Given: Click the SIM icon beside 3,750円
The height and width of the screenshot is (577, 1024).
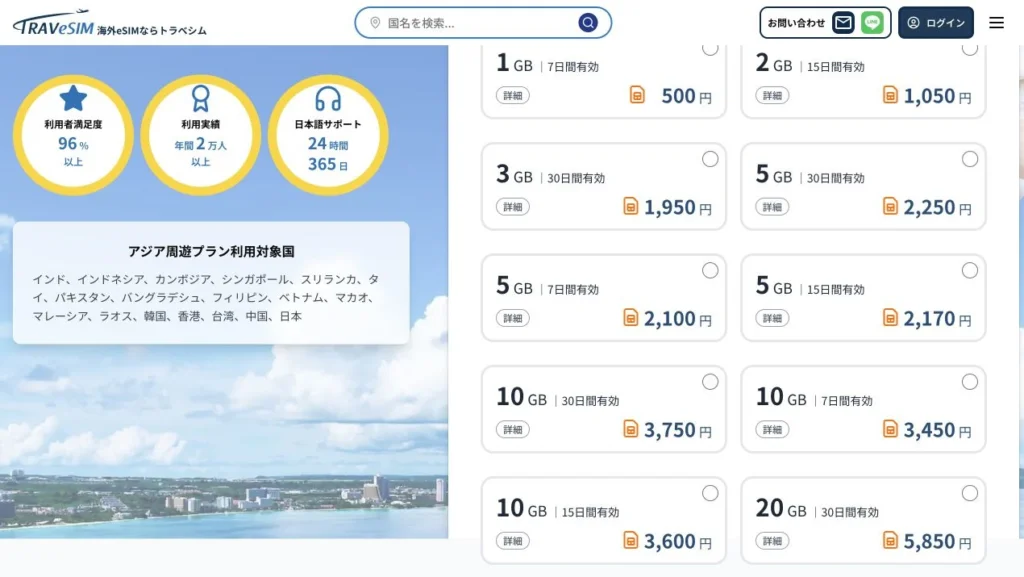Looking at the screenshot, I should 630,429.
